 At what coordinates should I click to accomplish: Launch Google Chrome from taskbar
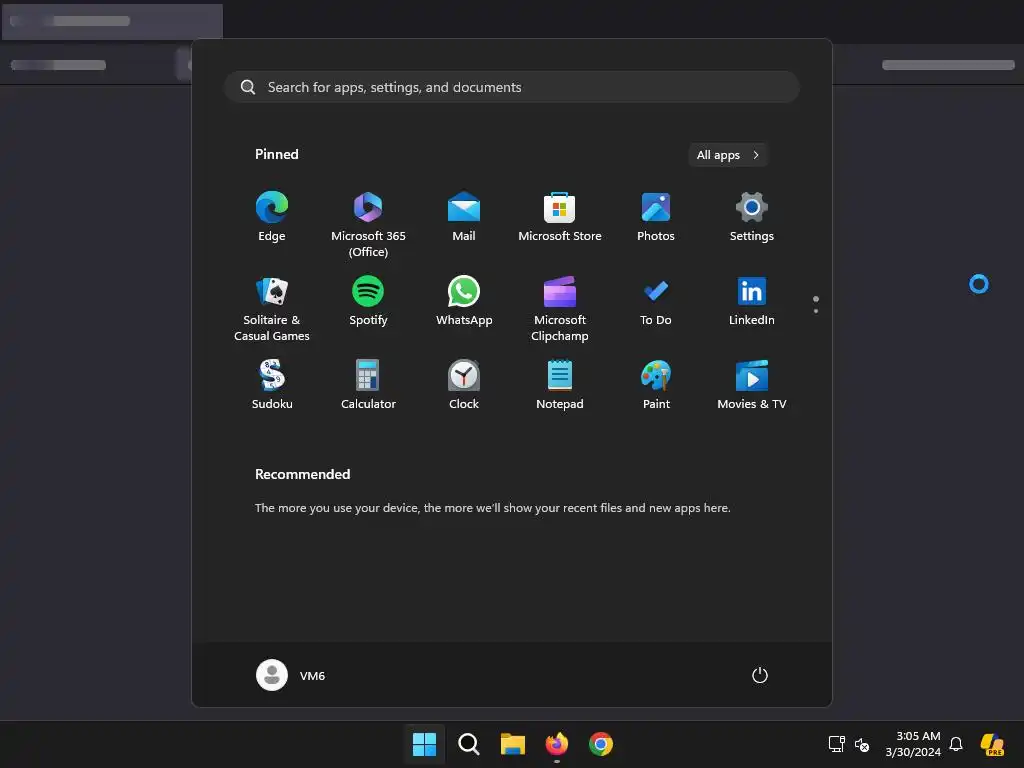(x=601, y=744)
